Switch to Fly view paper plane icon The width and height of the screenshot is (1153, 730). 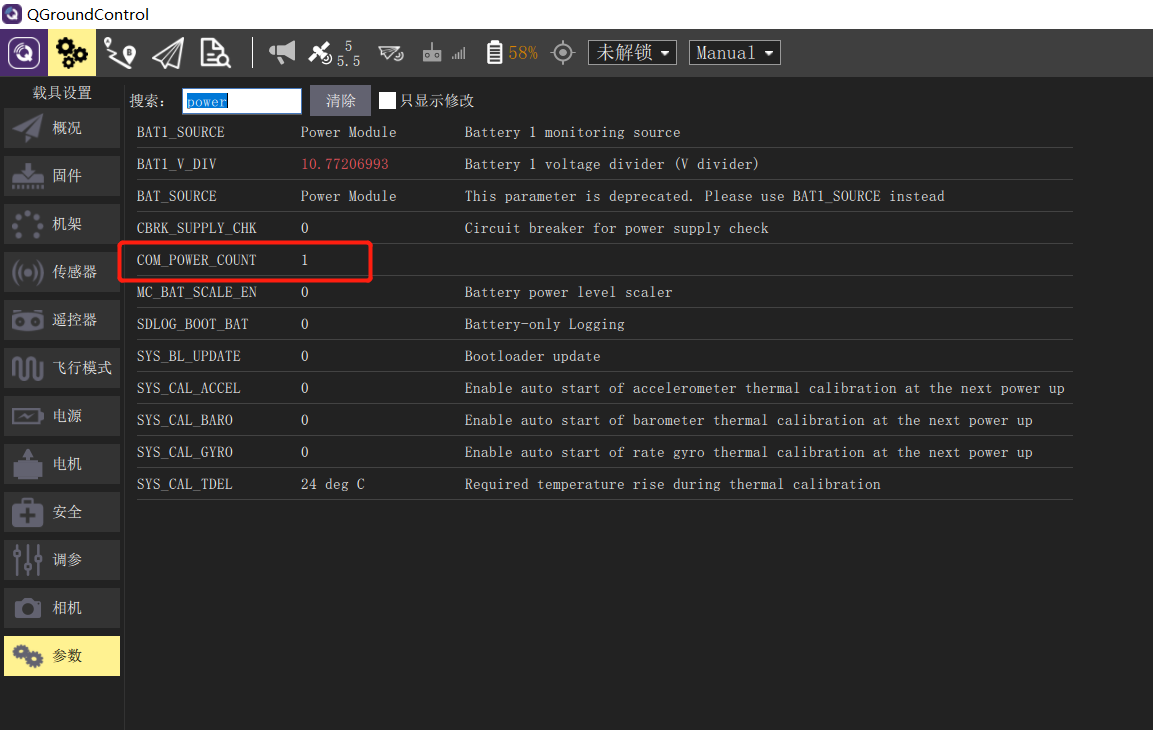tap(167, 52)
